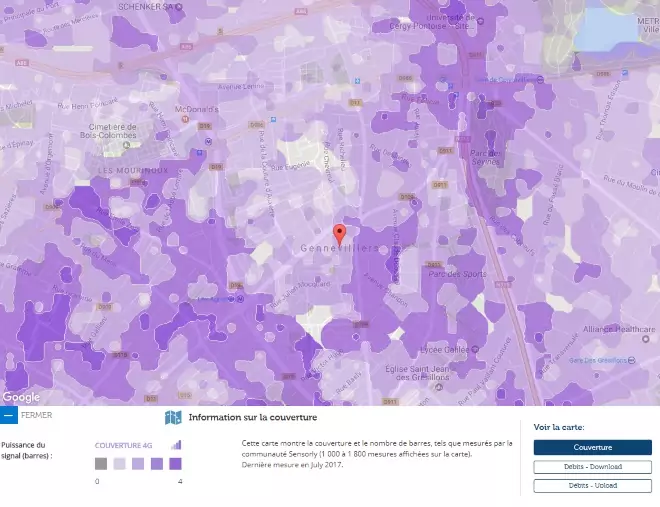Click the Gare des Grésillons station icon

click(x=631, y=361)
